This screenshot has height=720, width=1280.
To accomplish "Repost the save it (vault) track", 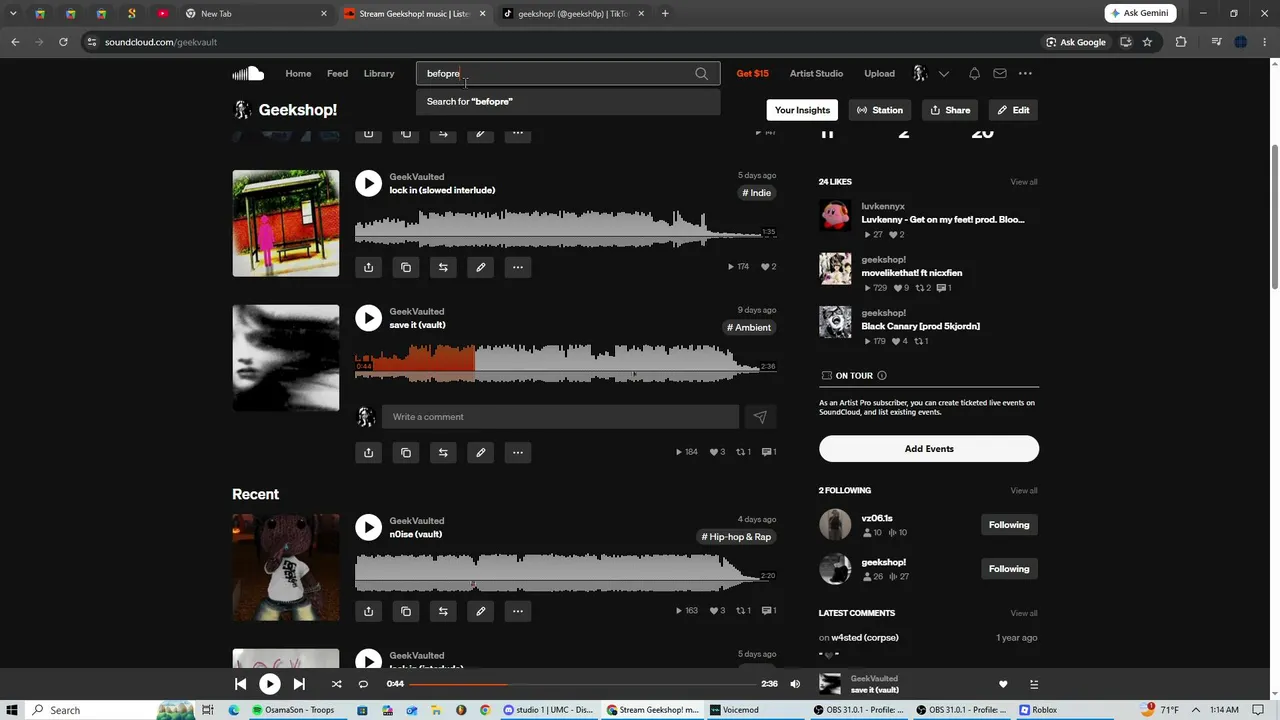I will click(443, 452).
